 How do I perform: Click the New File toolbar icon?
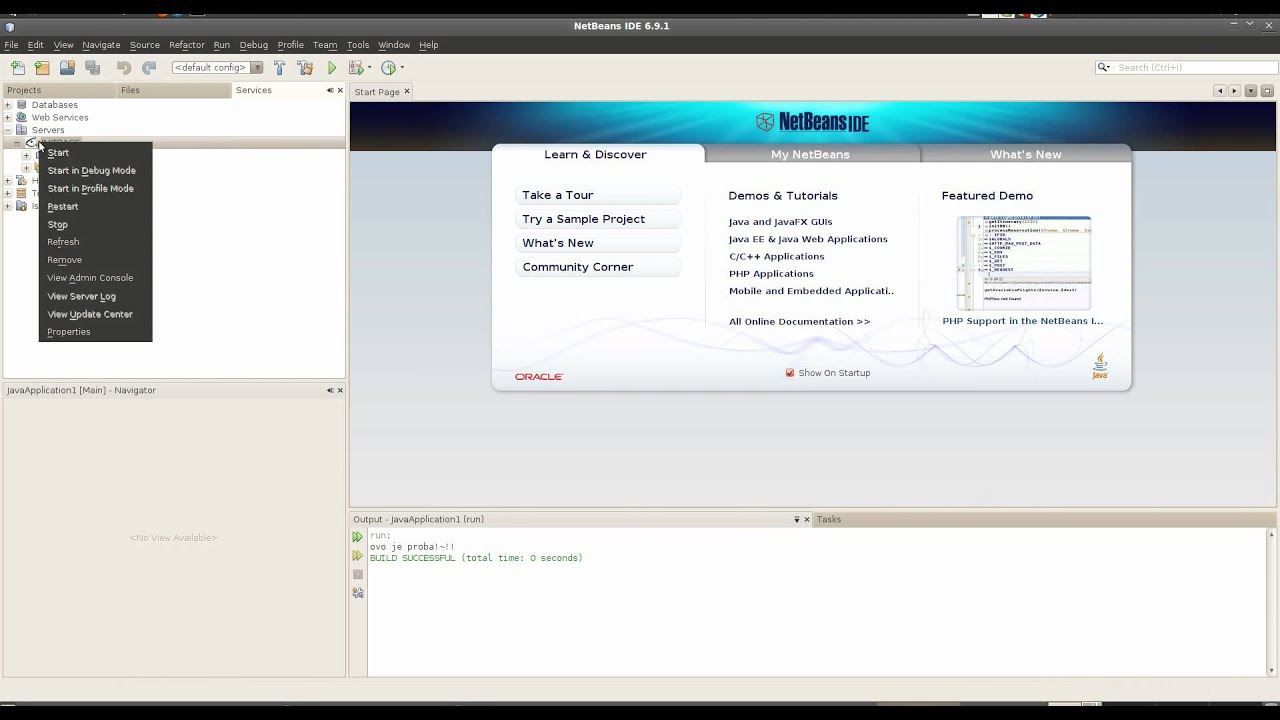click(x=18, y=68)
